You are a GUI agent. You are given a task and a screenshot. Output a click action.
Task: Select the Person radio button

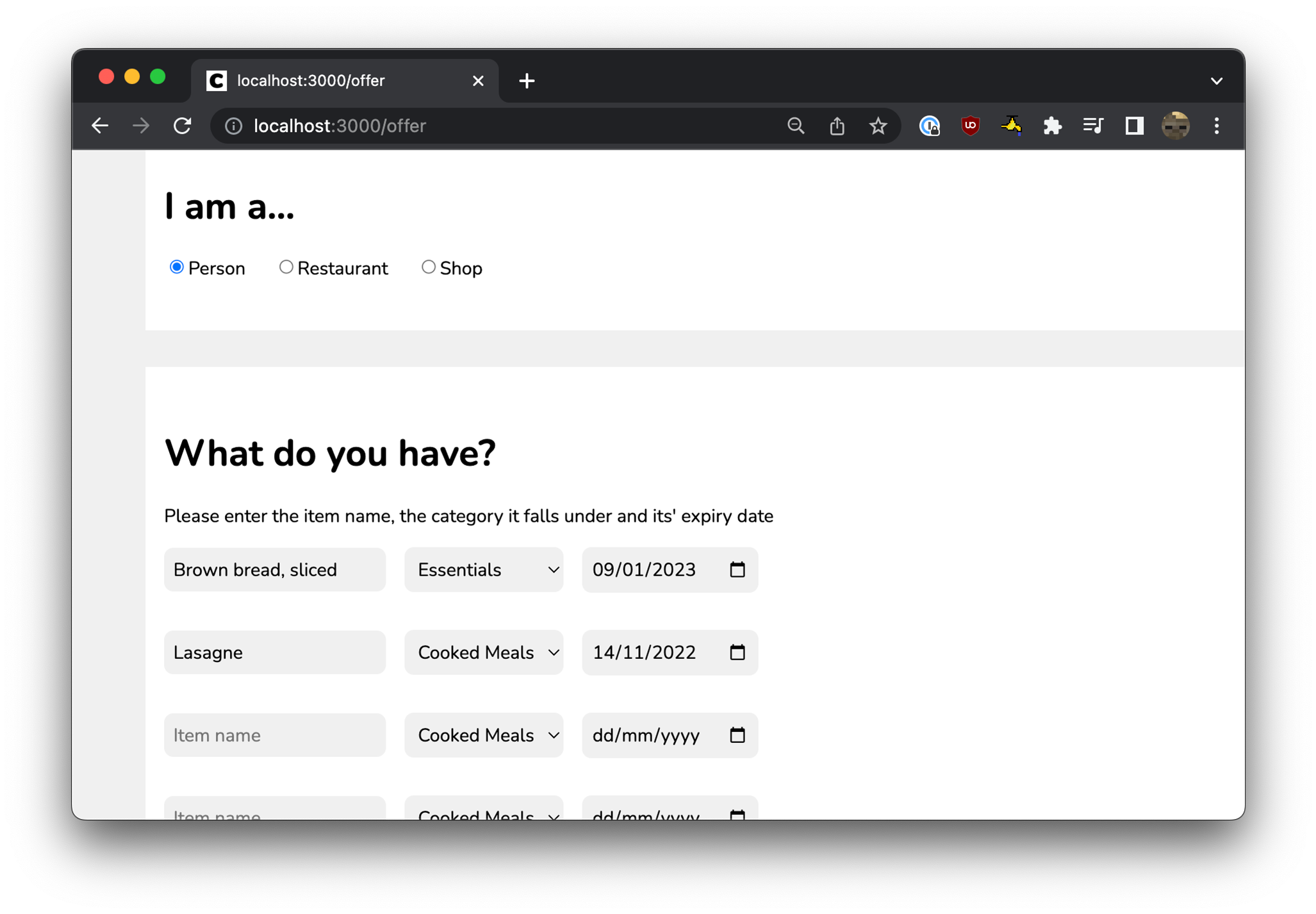pyautogui.click(x=177, y=267)
